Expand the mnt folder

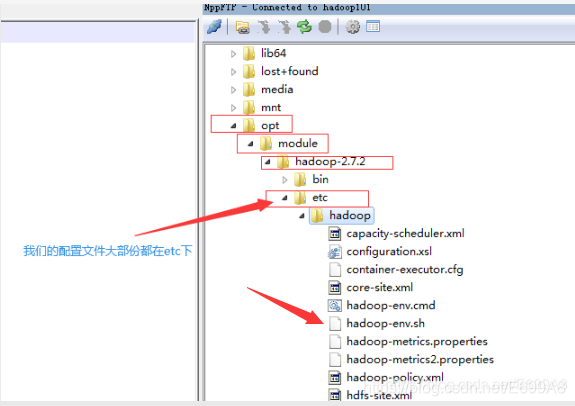[233, 108]
